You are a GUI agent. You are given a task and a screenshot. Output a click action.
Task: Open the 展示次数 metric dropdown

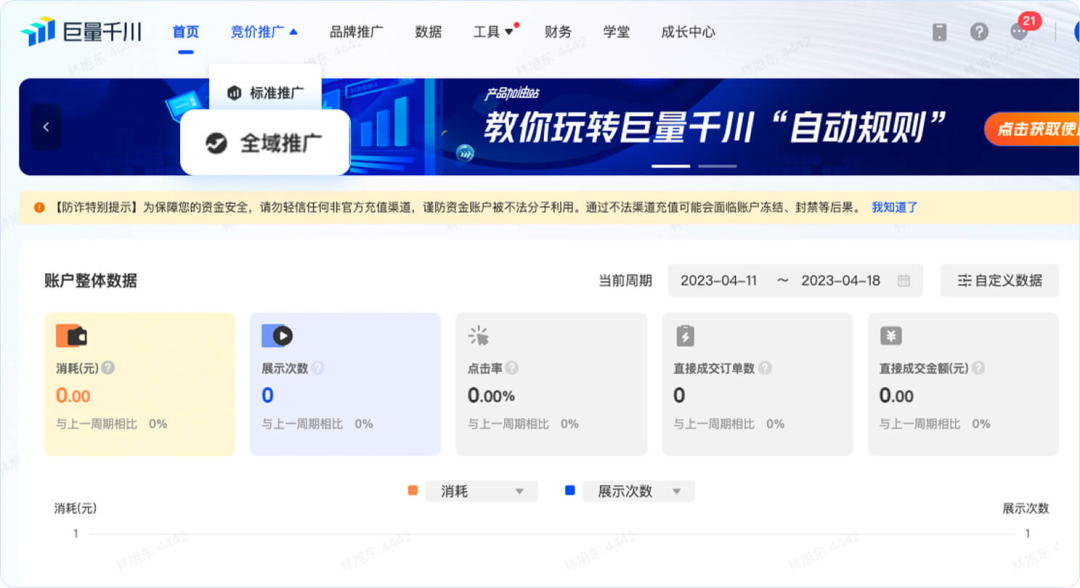pyautogui.click(x=638, y=491)
